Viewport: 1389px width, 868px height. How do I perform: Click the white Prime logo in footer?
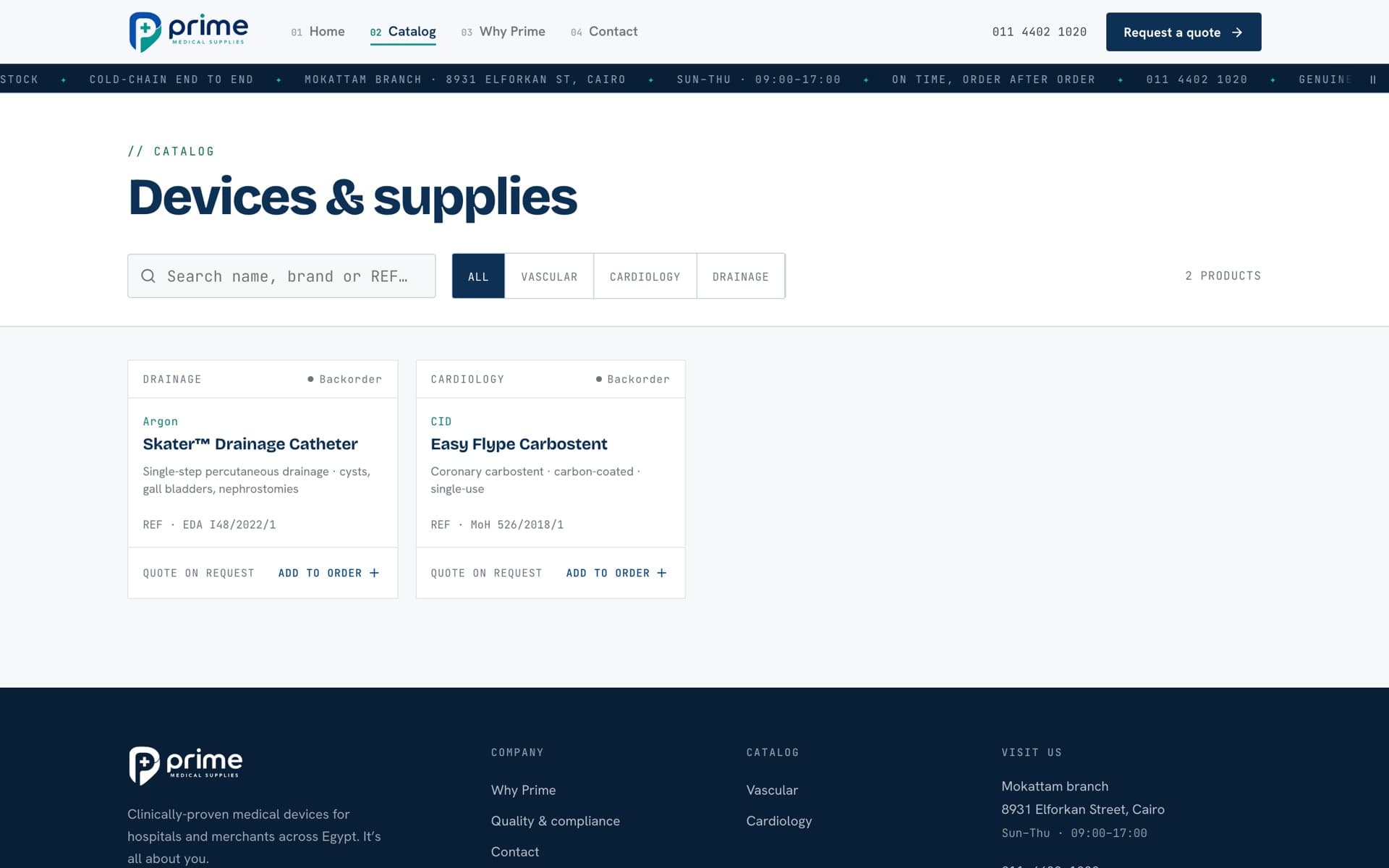tap(185, 765)
